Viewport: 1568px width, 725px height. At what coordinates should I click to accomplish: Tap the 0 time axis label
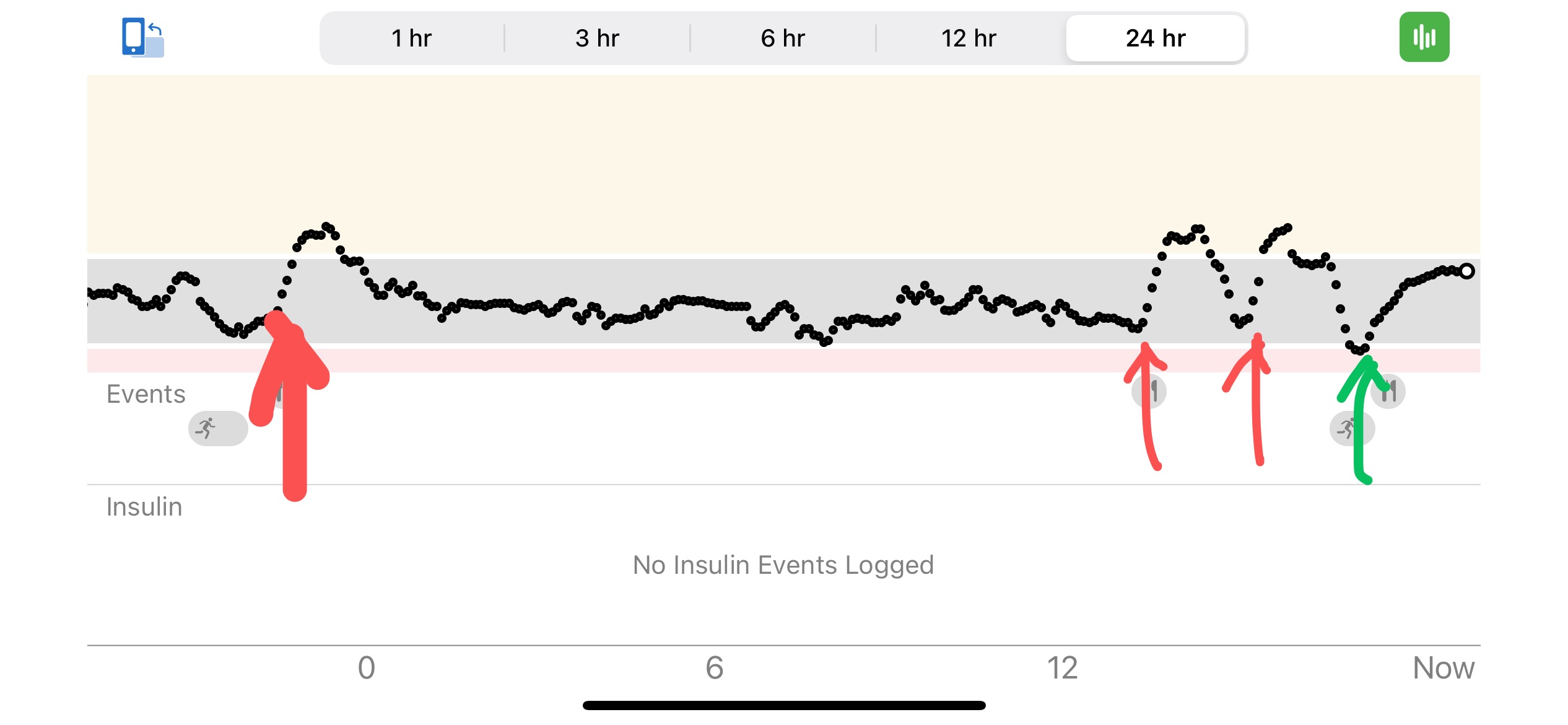pyautogui.click(x=367, y=668)
